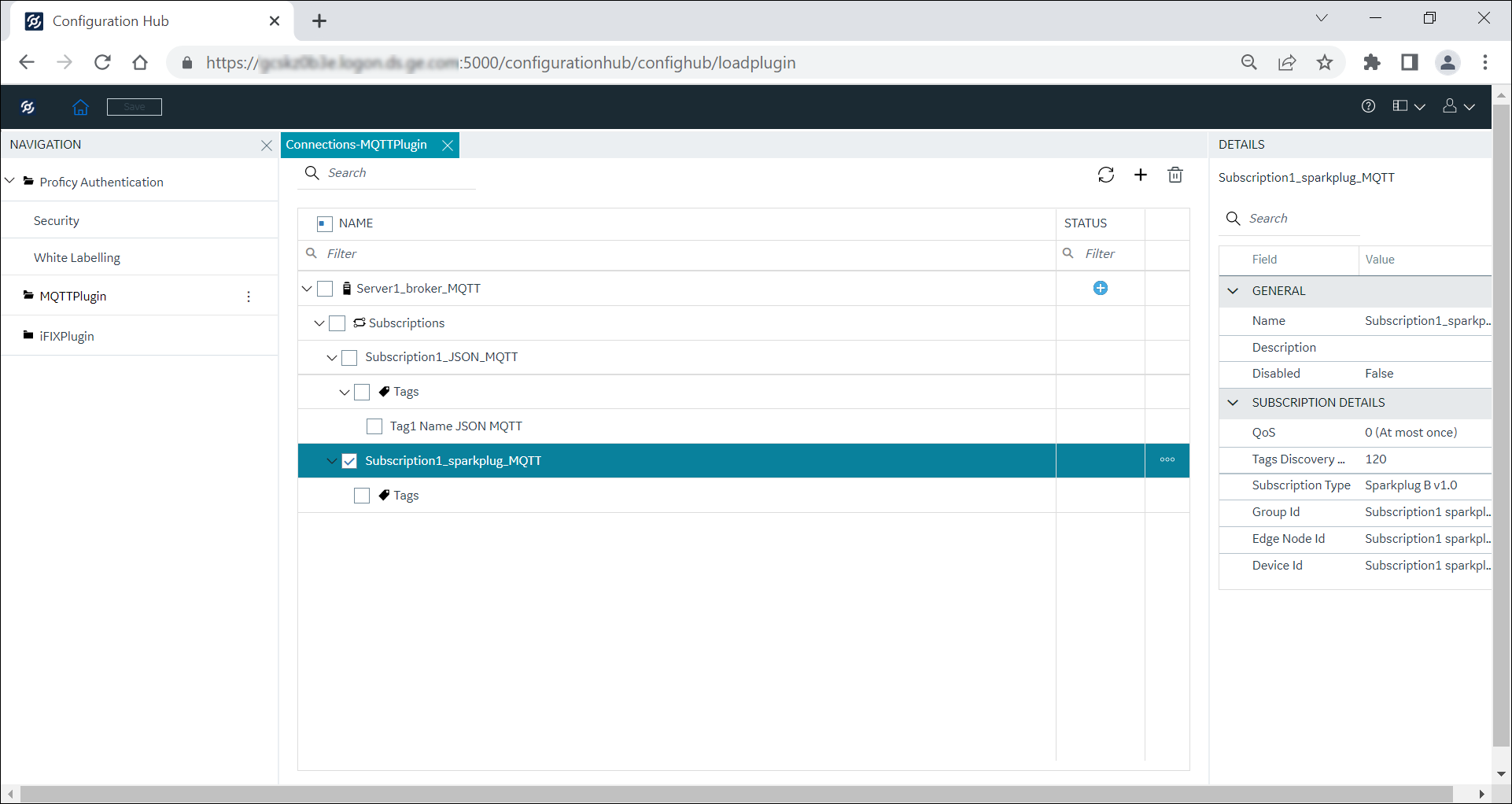This screenshot has height=804, width=1512.
Task: Edit the Name value in Details
Action: (1427, 321)
